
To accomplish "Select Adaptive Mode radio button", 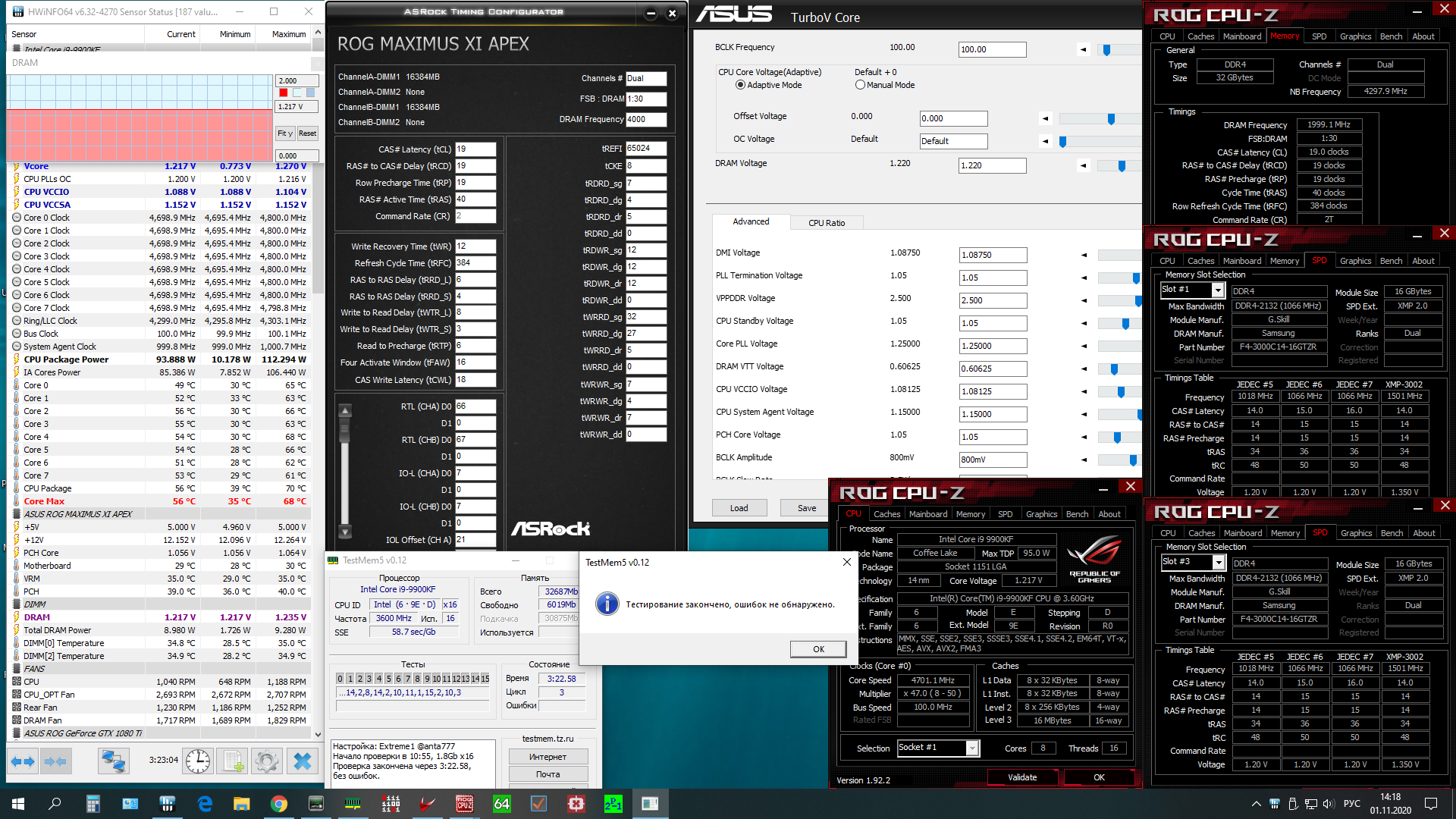I will coord(740,85).
